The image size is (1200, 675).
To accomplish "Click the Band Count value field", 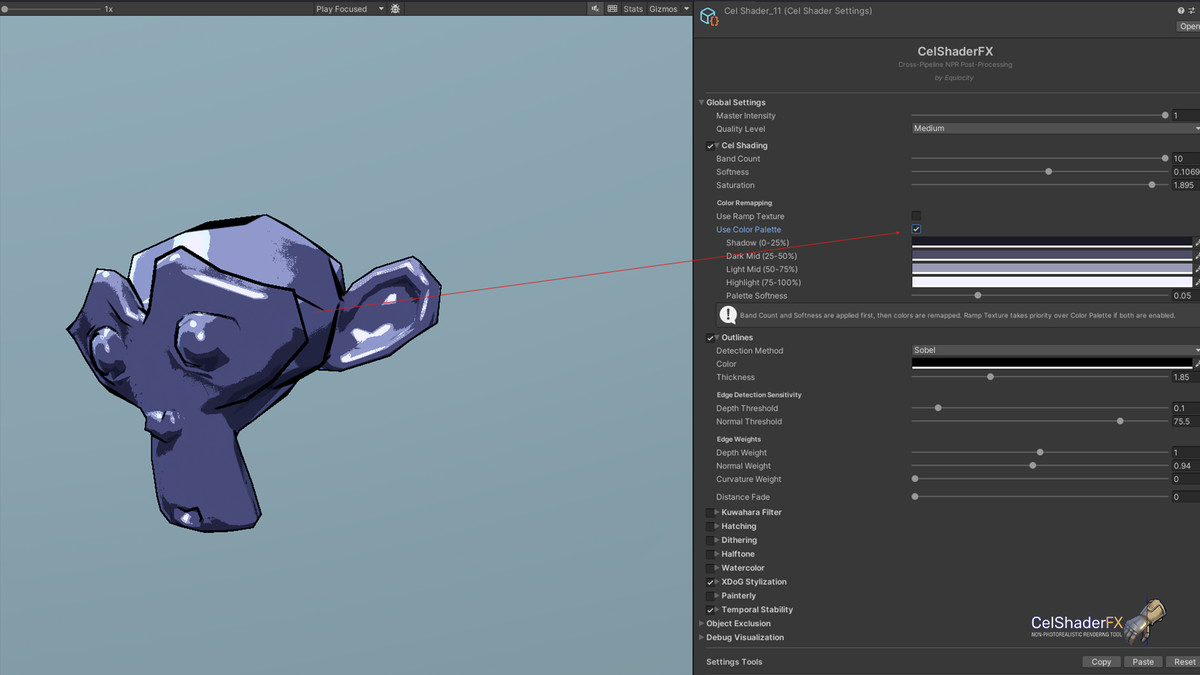I will coord(1186,159).
